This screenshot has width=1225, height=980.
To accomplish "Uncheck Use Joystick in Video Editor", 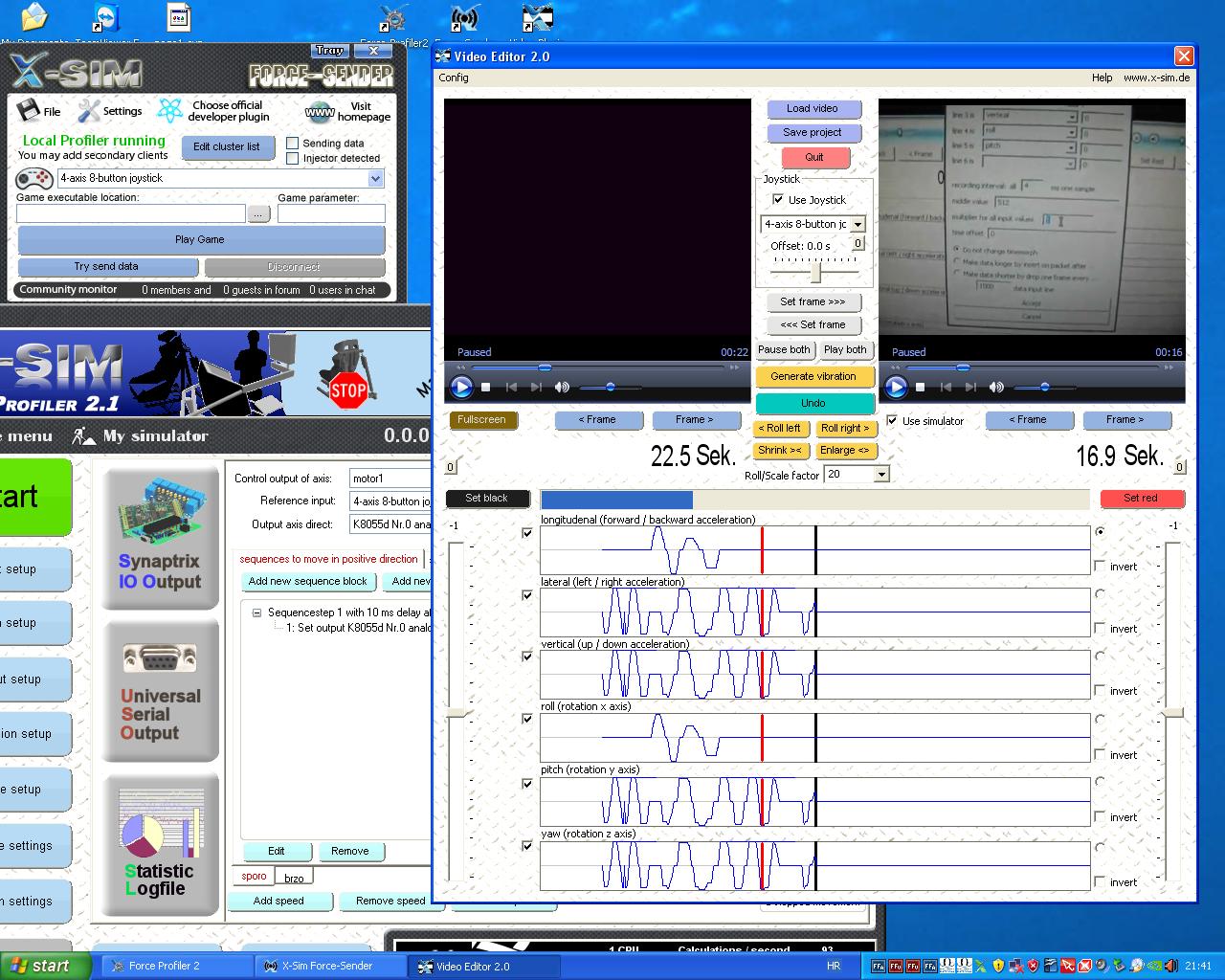I will [x=778, y=199].
